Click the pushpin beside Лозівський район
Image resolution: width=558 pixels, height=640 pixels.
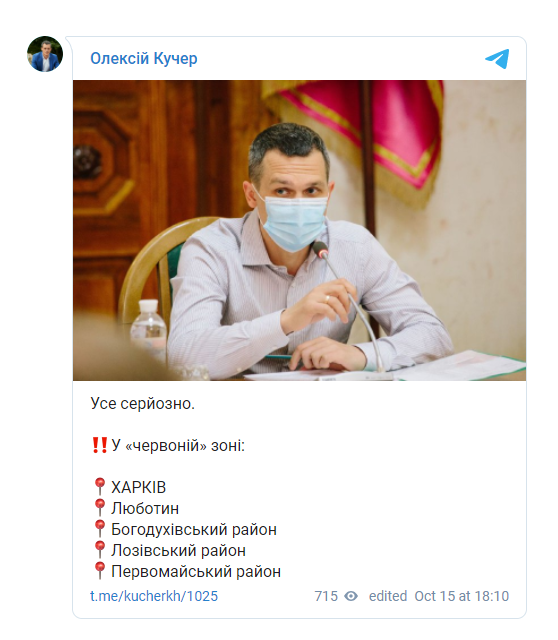pyautogui.click(x=99, y=550)
